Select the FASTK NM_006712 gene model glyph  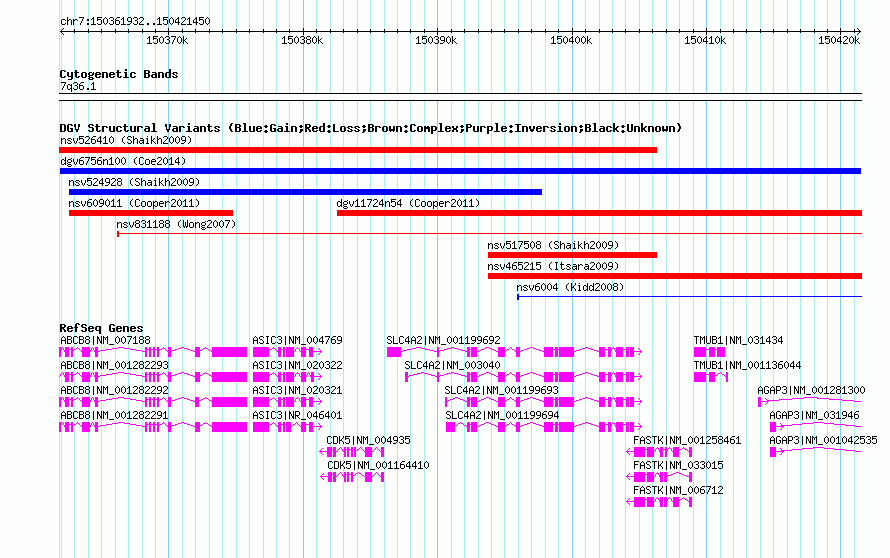[x=659, y=502]
